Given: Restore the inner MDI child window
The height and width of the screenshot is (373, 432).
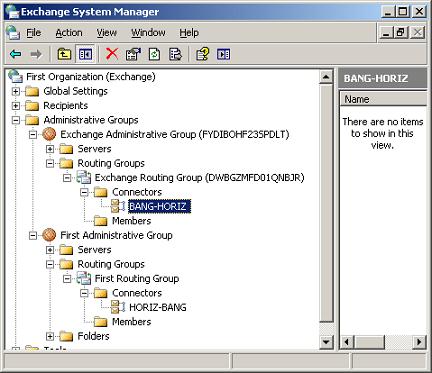Looking at the screenshot, I should click(x=400, y=32).
